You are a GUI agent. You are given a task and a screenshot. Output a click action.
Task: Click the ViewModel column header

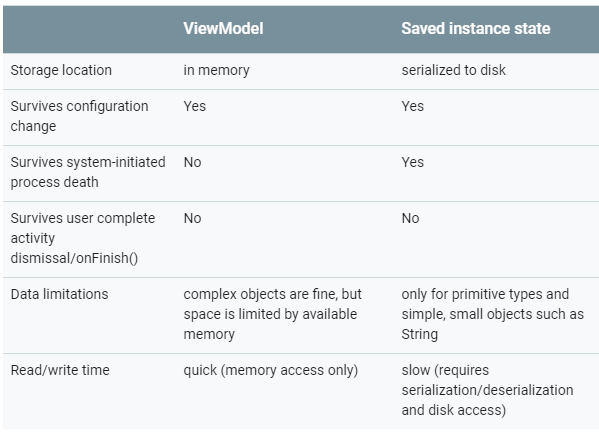pyautogui.click(x=223, y=29)
